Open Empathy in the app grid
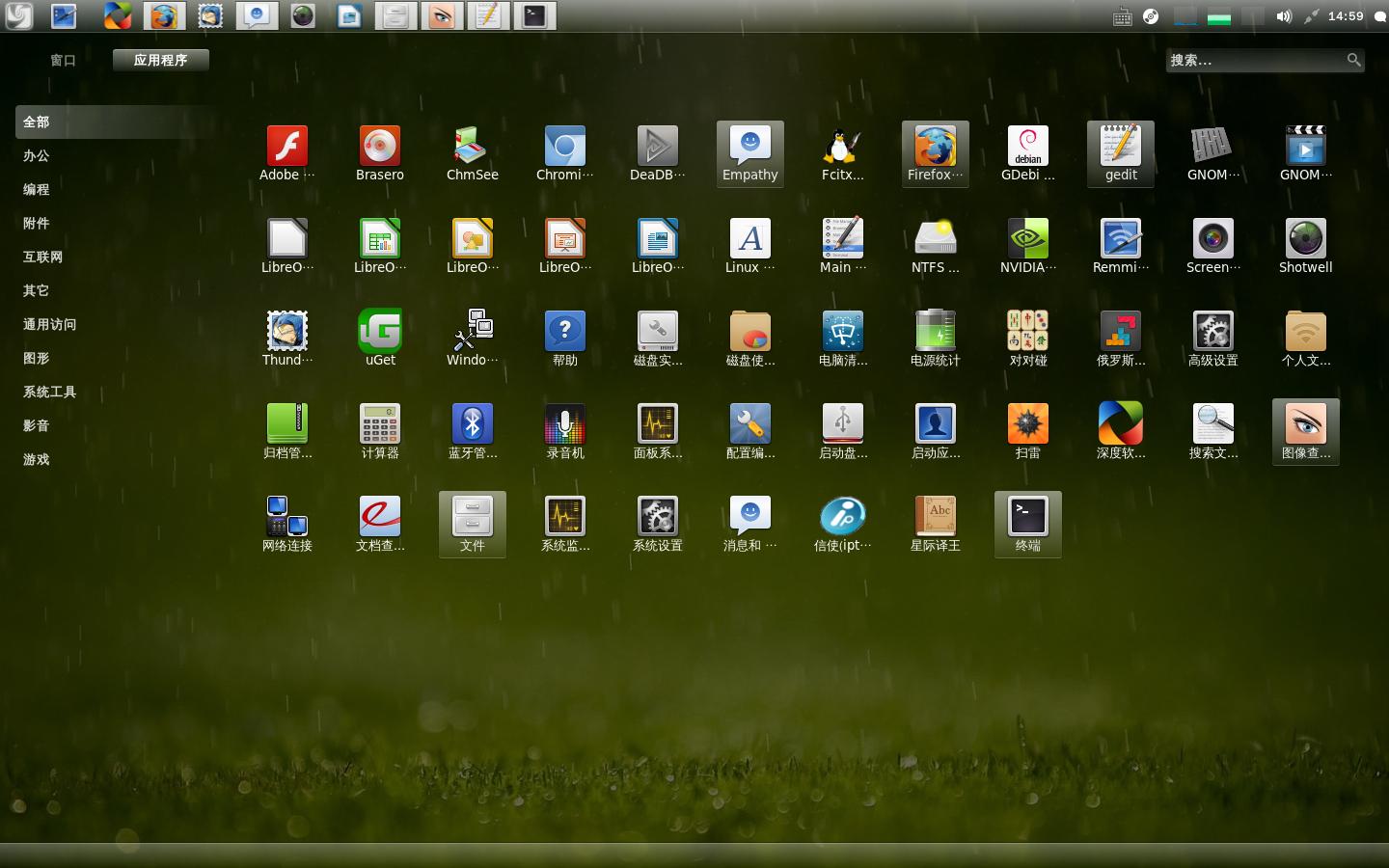1389x868 pixels. tap(750, 153)
